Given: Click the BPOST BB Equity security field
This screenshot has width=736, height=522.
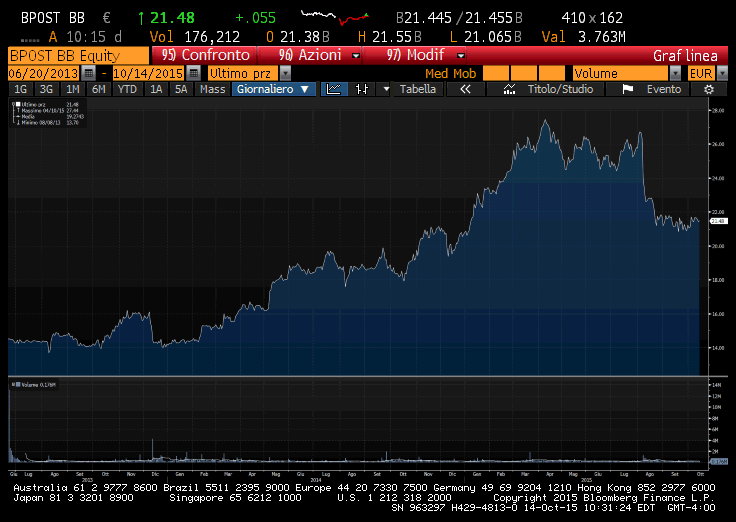Looking at the screenshot, I should pyautogui.click(x=78, y=55).
